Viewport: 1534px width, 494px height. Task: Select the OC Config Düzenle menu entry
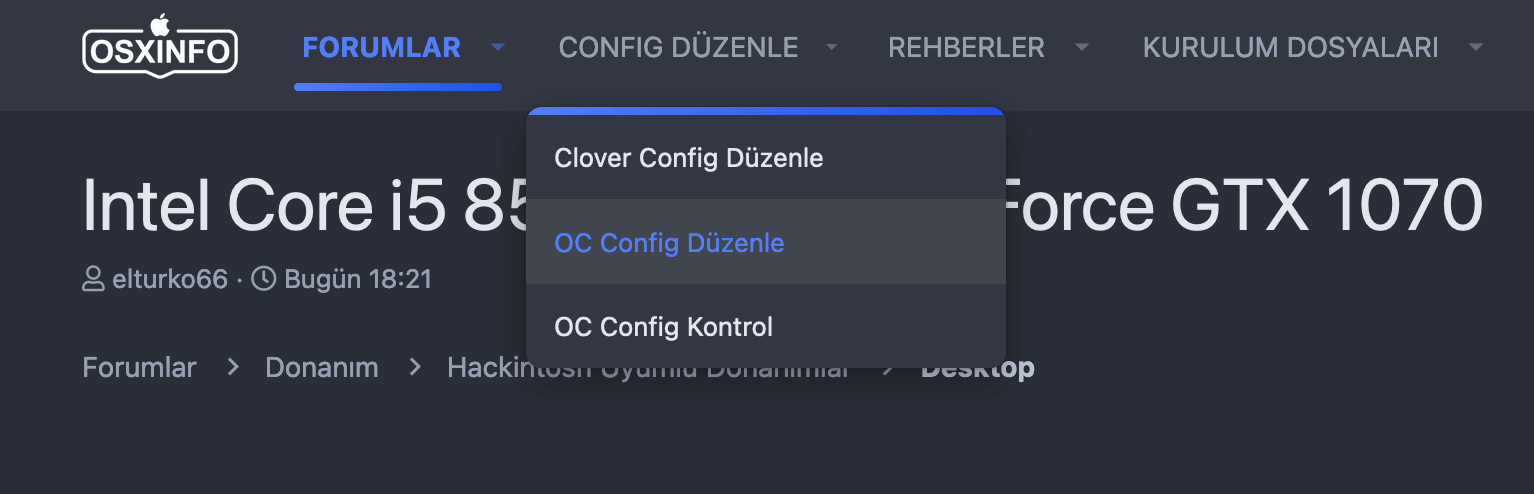click(x=669, y=243)
